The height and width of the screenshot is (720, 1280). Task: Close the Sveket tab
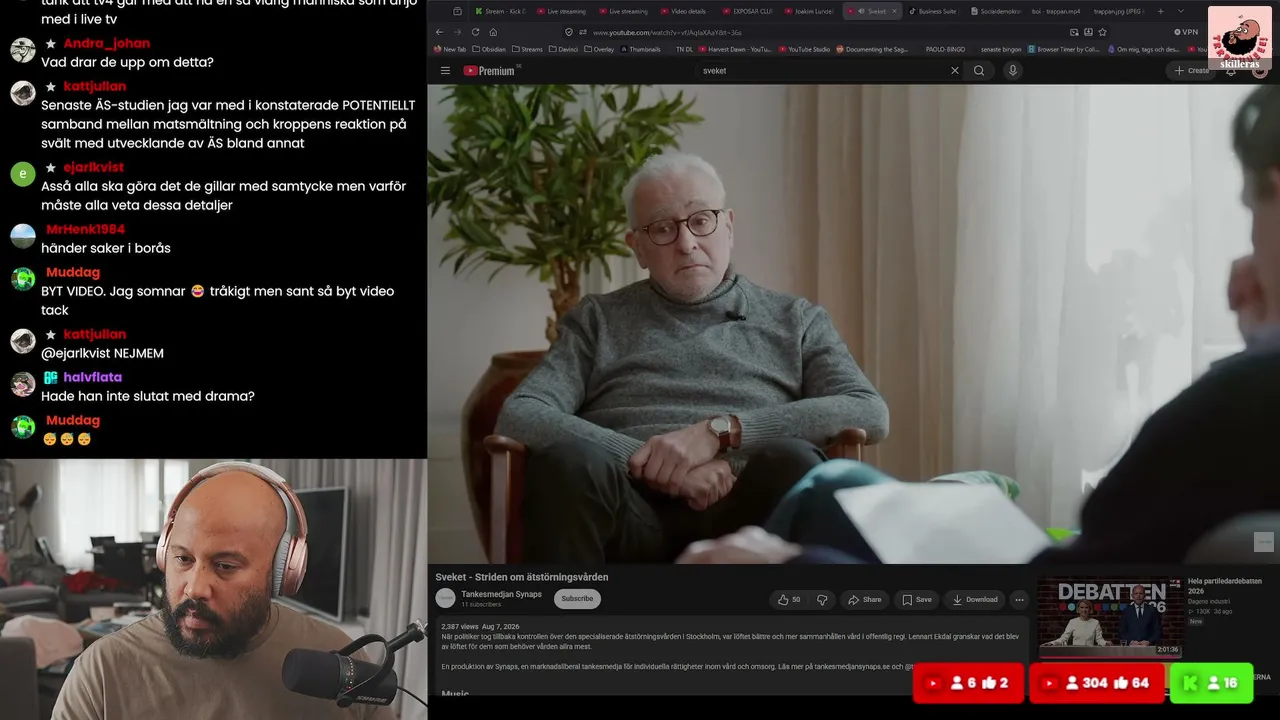click(x=895, y=11)
